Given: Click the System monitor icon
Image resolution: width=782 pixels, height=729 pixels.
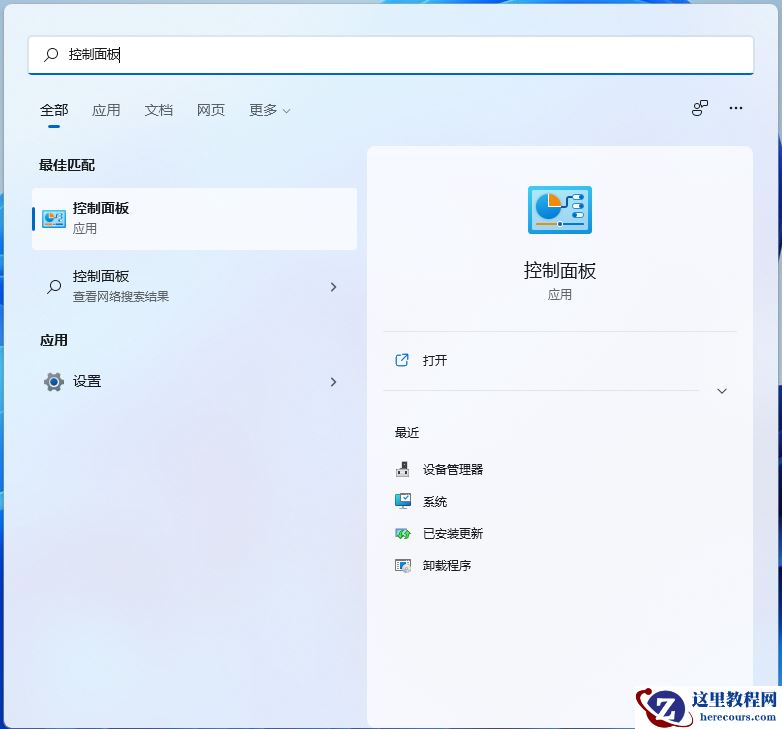Looking at the screenshot, I should (x=402, y=501).
